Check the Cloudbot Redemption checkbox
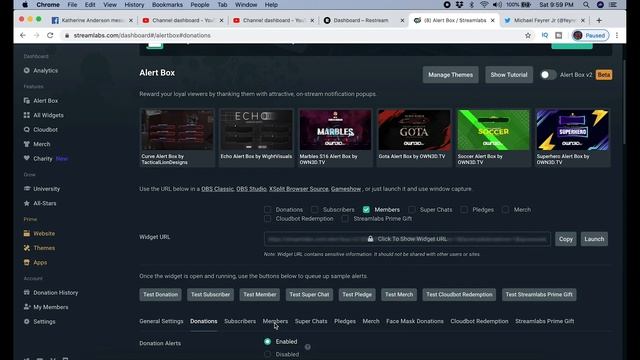Image resolution: width=640 pixels, height=360 pixels. click(x=267, y=219)
